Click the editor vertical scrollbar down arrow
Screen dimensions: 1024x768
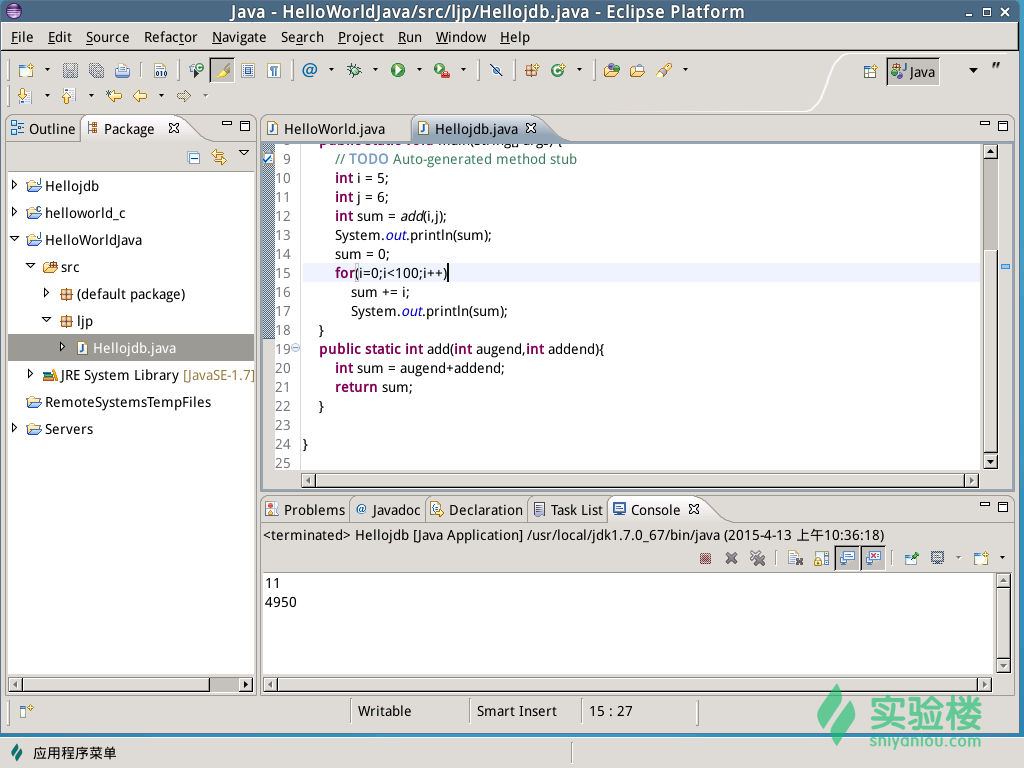click(991, 462)
